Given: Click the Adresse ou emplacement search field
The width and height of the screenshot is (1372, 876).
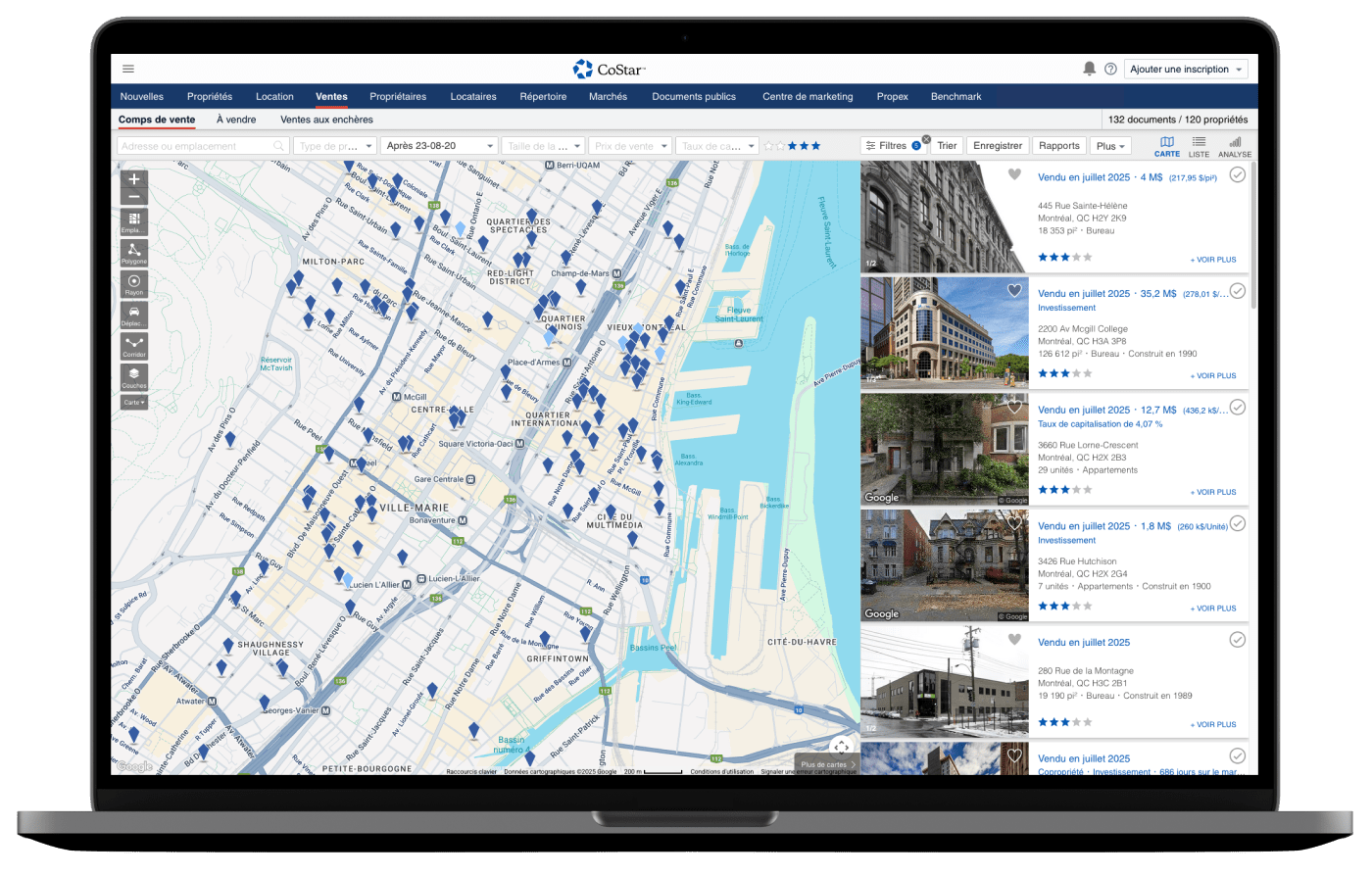Looking at the screenshot, I should click(196, 146).
